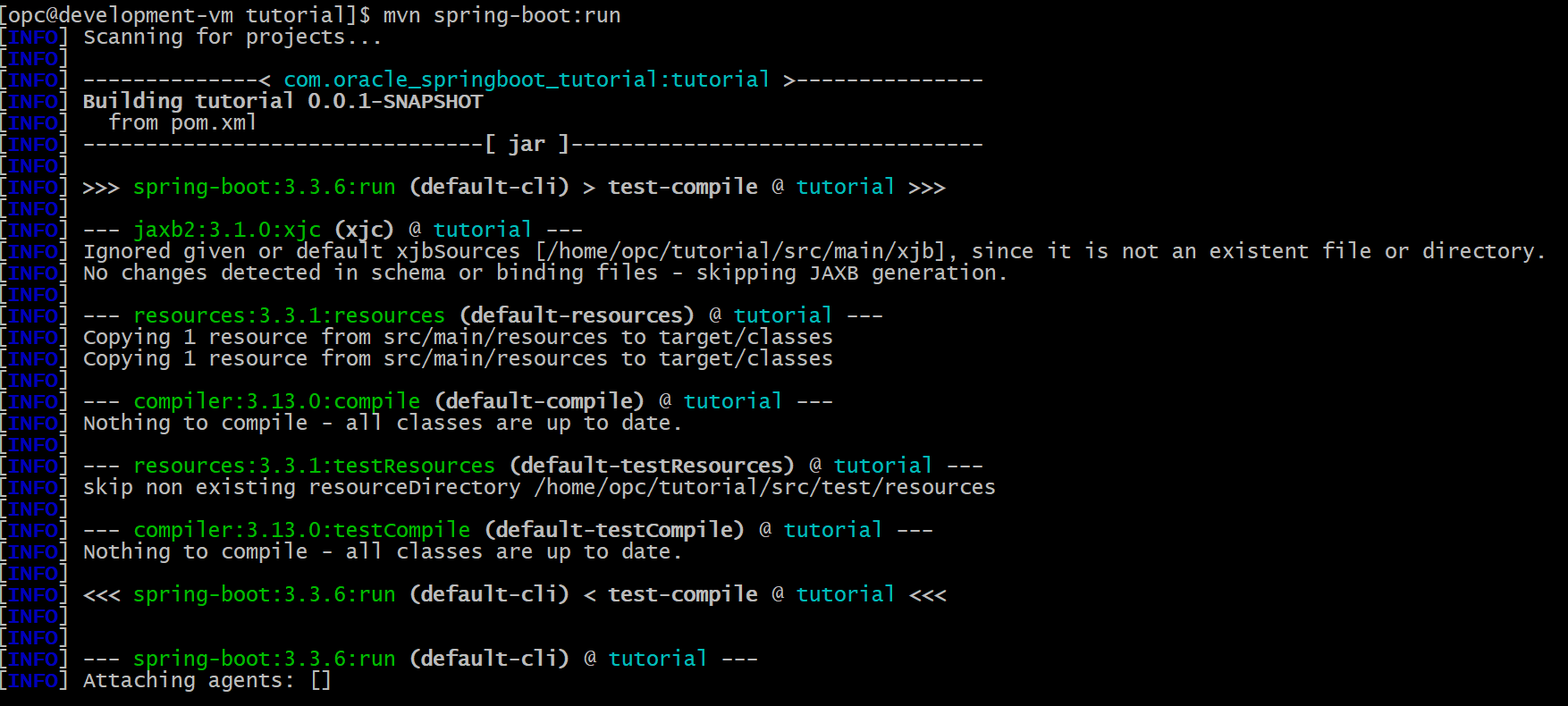Click '[INFO]' tag beside 'Attaching agents'

click(x=34, y=681)
